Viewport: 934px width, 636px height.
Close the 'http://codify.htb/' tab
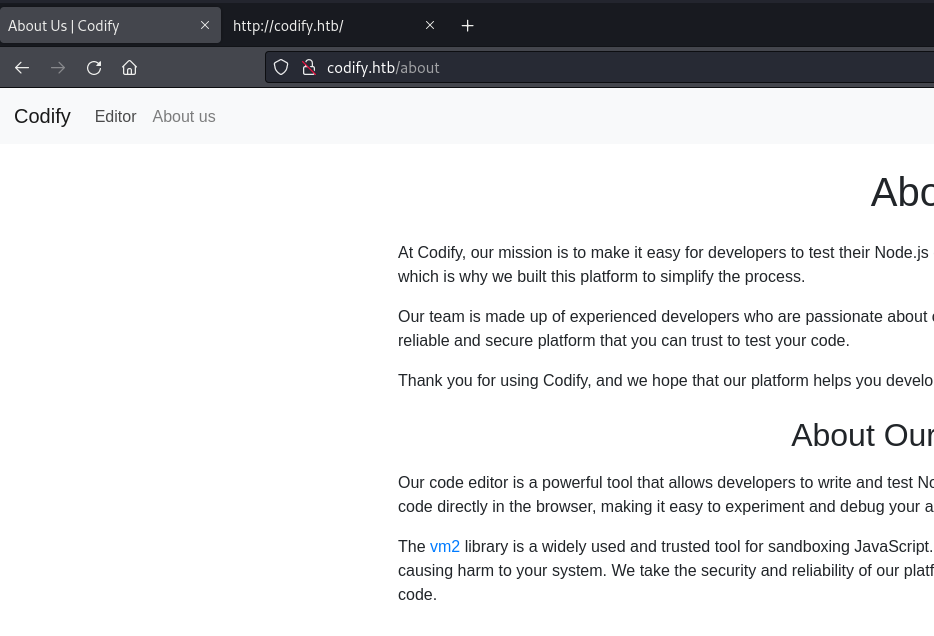coord(430,26)
